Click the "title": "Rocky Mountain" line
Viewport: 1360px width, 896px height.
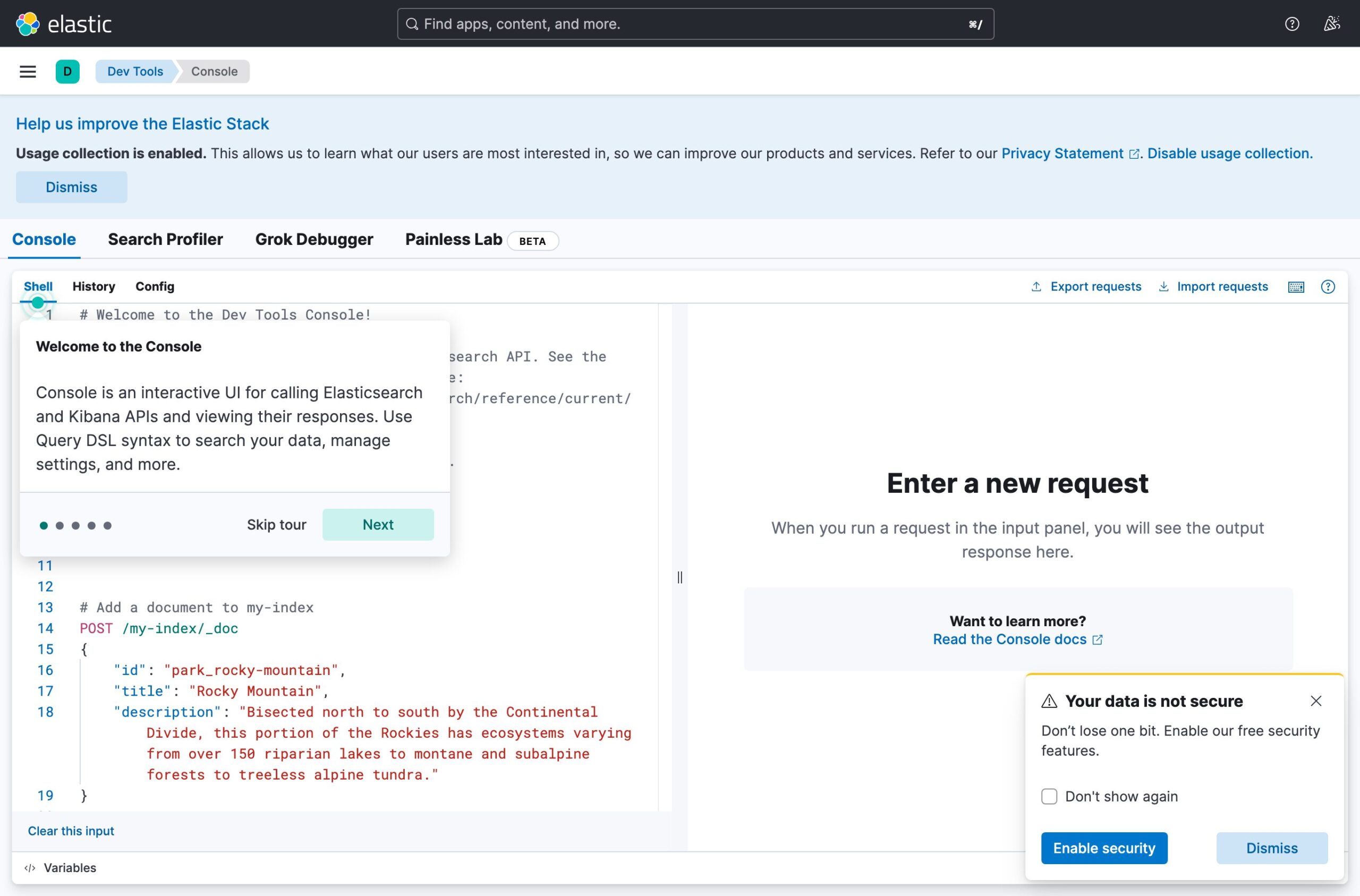(221, 692)
